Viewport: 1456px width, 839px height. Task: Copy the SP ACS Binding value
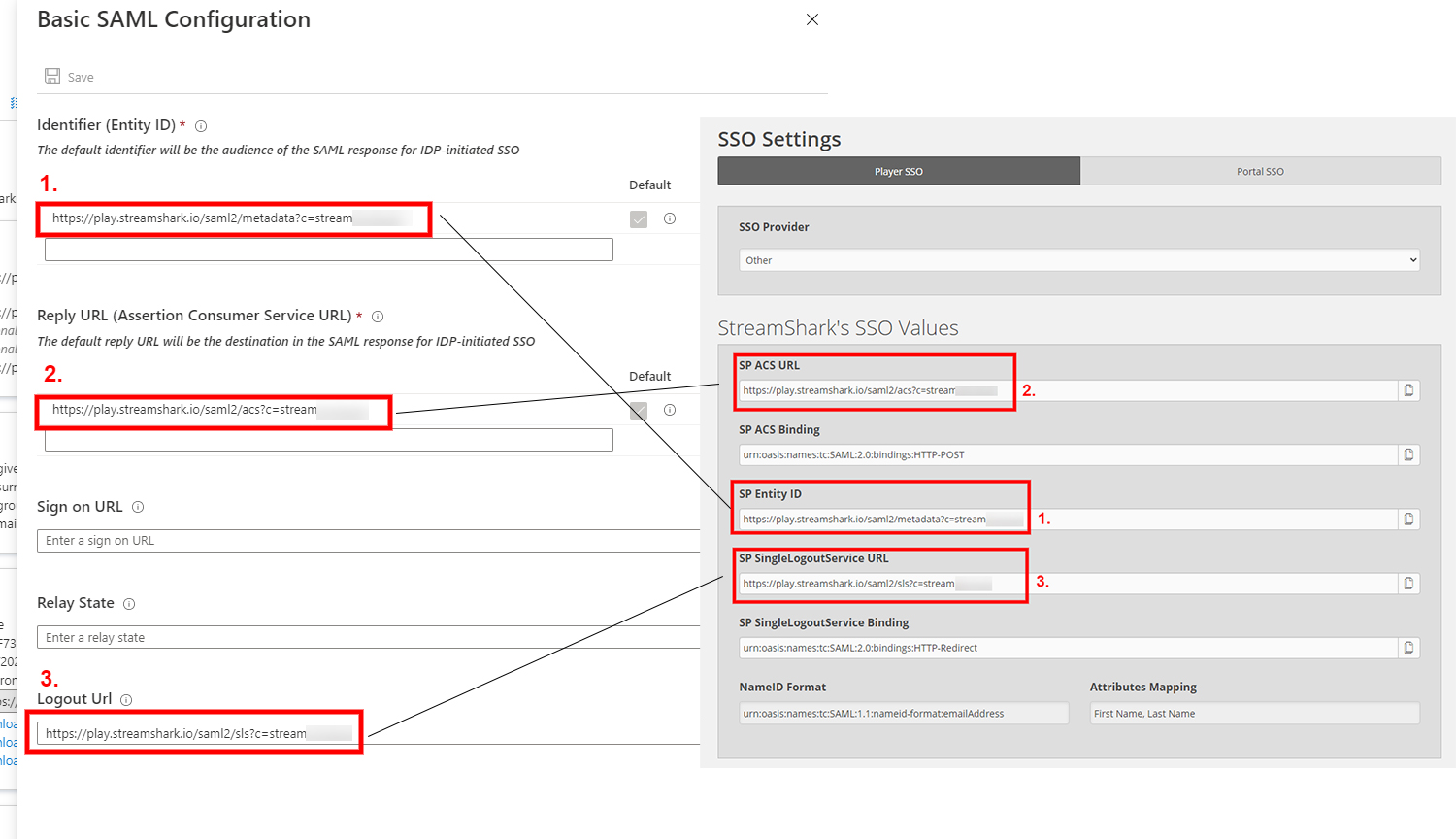click(1408, 454)
